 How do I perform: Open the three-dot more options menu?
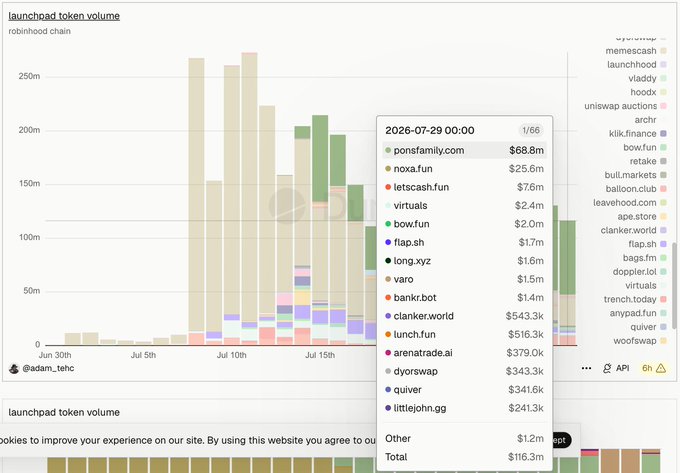click(586, 368)
